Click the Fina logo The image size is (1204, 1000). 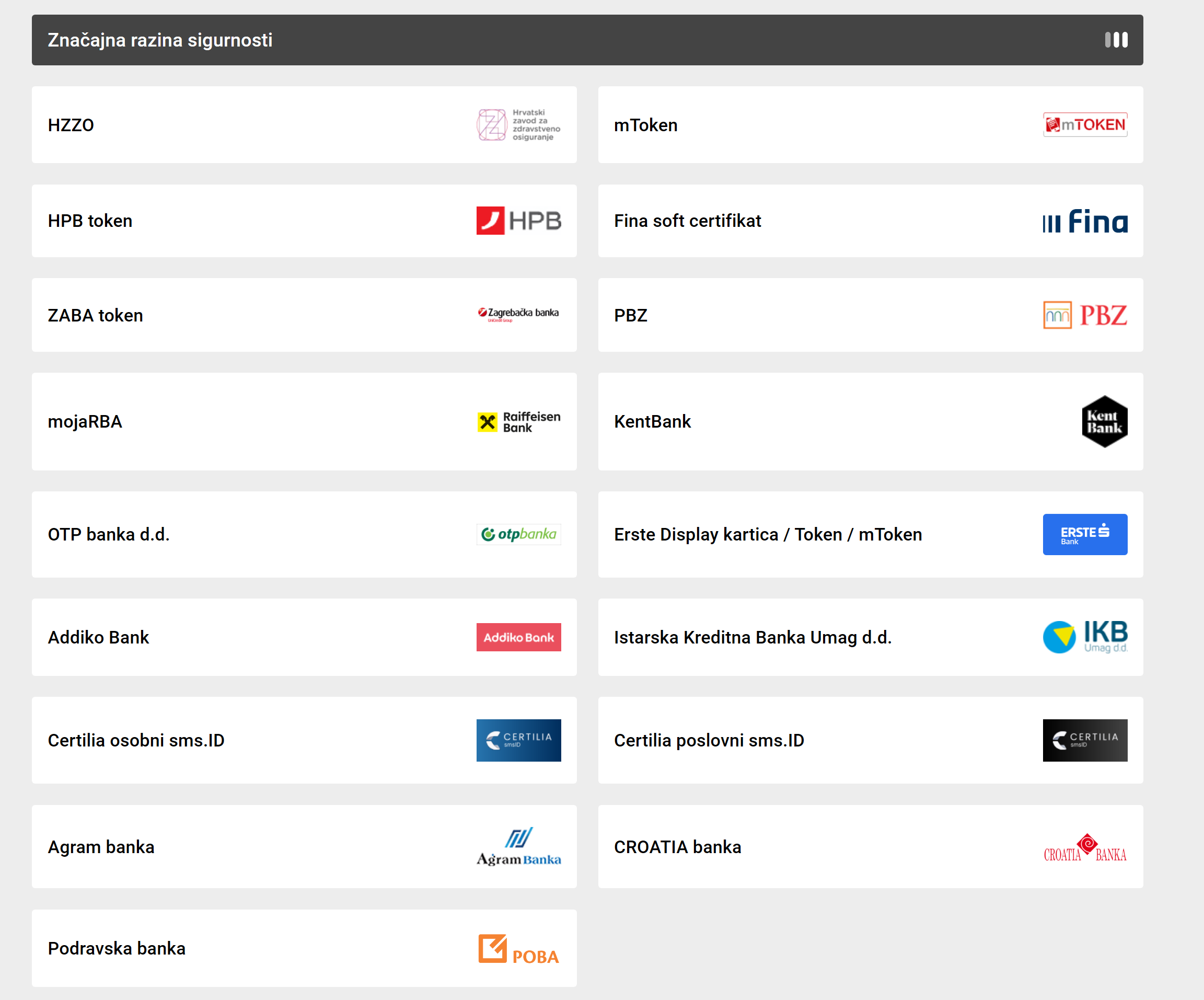click(1084, 221)
